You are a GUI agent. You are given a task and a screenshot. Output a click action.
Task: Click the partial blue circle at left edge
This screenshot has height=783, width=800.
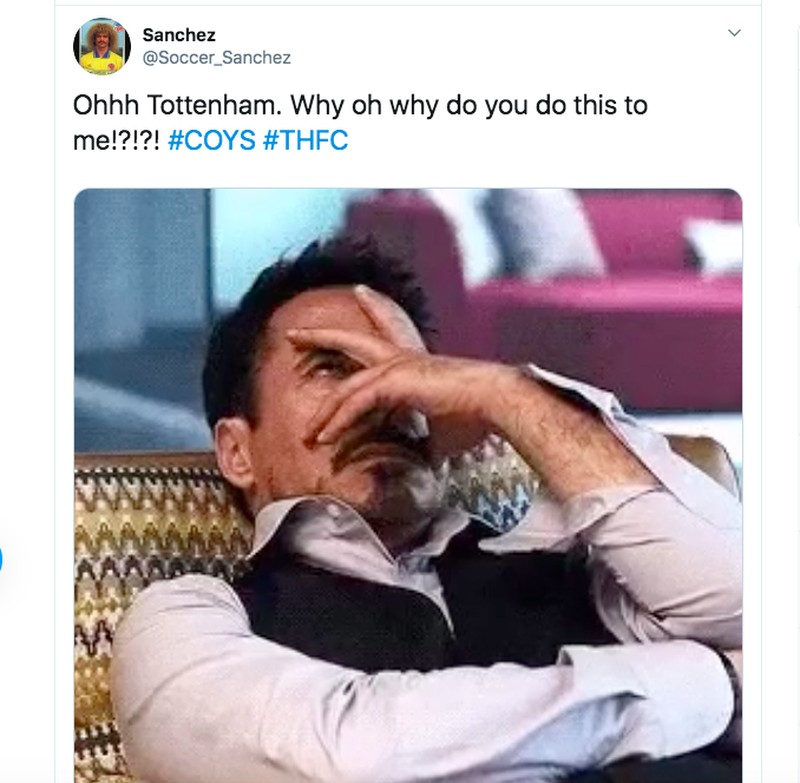(x=2, y=560)
